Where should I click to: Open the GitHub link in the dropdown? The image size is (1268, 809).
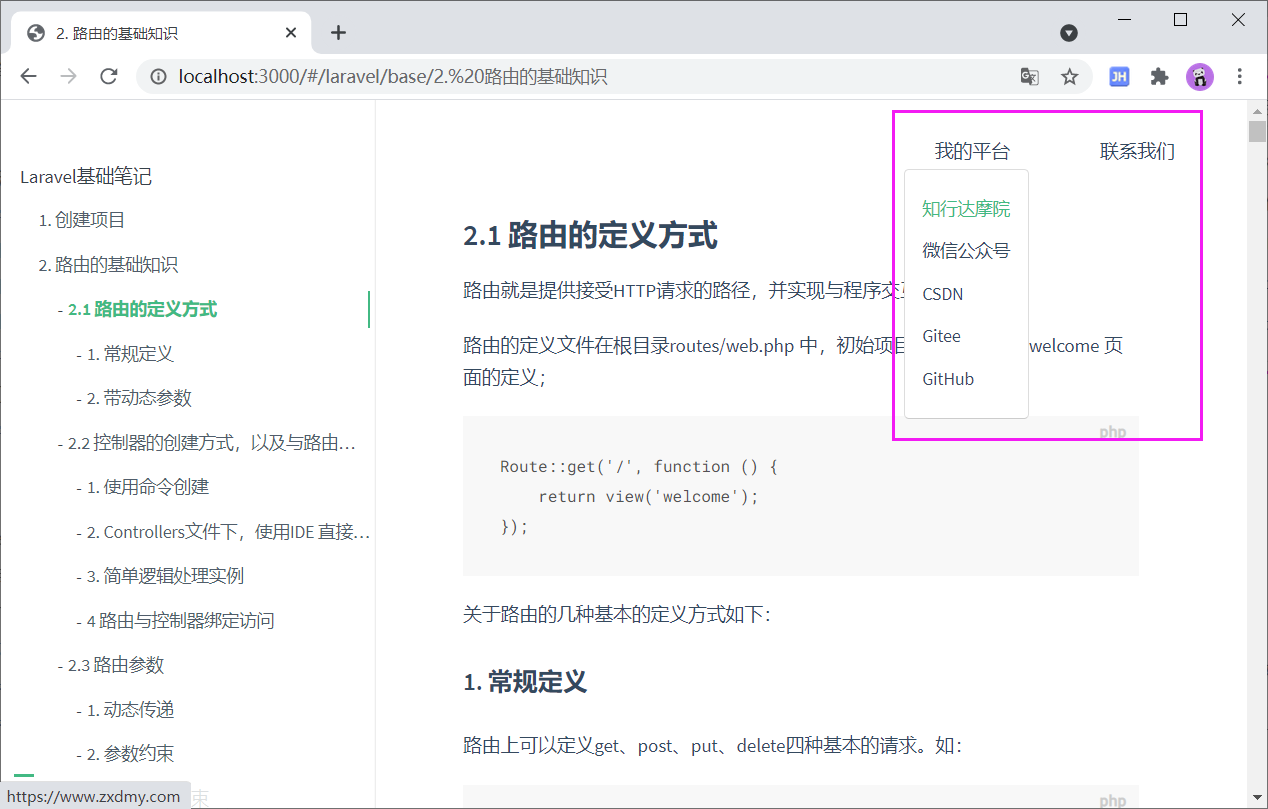[x=947, y=378]
